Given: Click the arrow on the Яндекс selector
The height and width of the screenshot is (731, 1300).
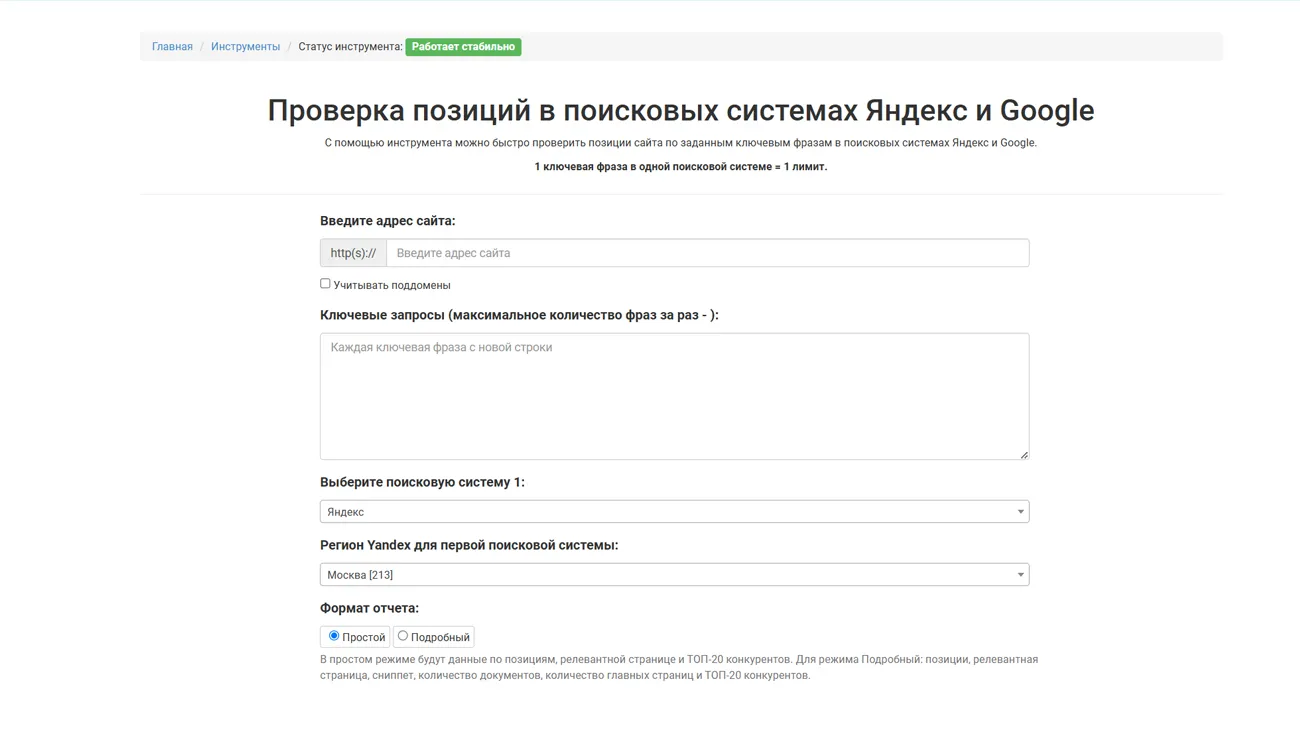Looking at the screenshot, I should tap(1020, 512).
